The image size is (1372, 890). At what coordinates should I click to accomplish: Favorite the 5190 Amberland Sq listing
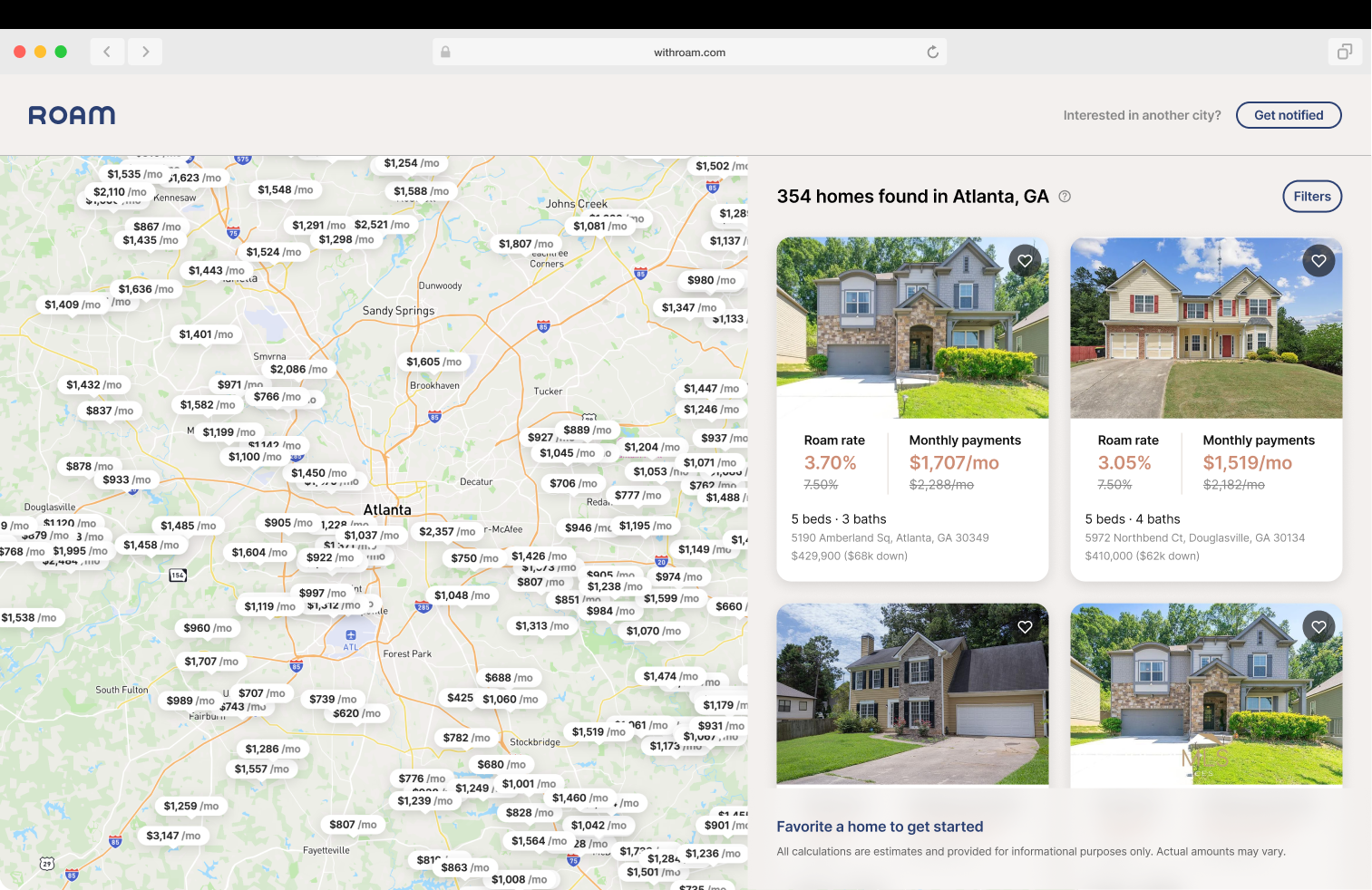point(1025,260)
